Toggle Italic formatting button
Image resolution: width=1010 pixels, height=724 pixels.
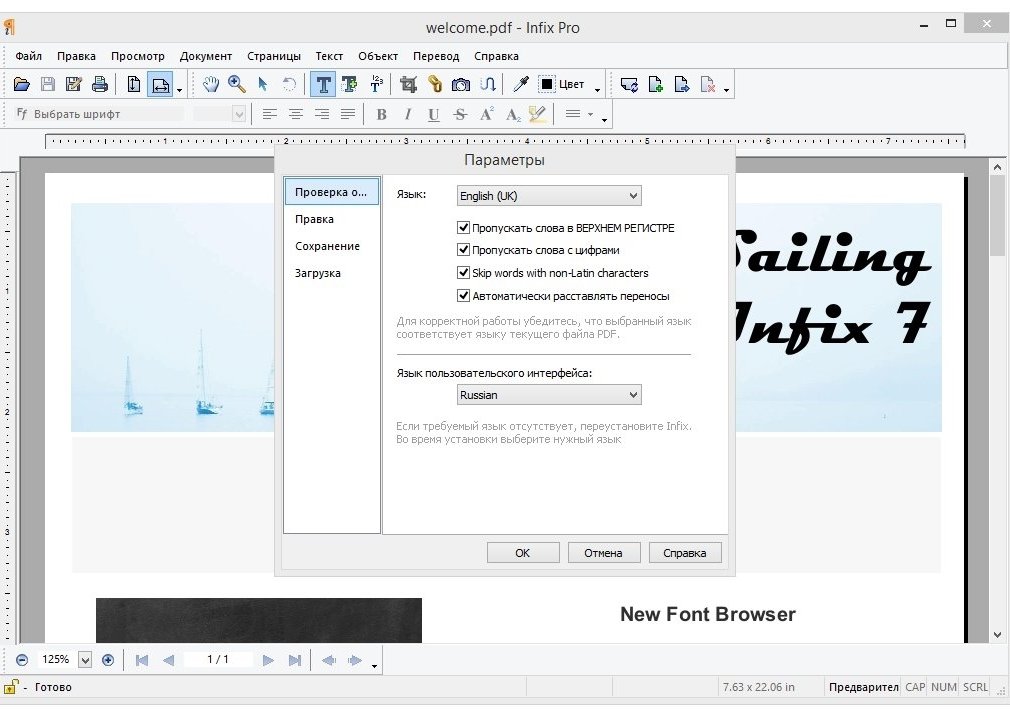[x=407, y=115]
